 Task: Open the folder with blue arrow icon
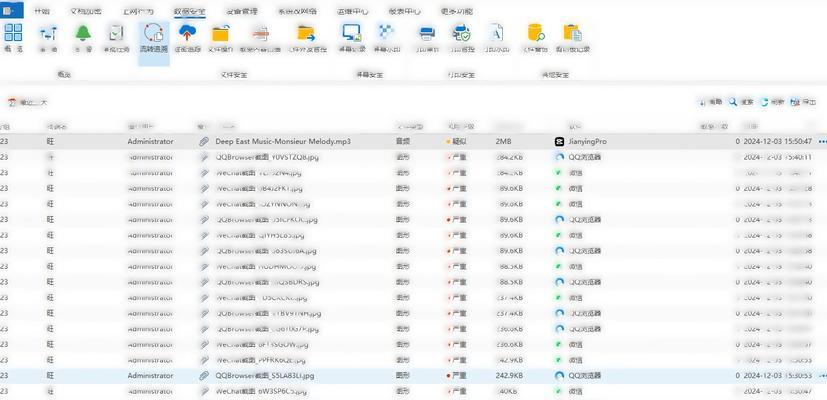pyautogui.click(x=306, y=34)
